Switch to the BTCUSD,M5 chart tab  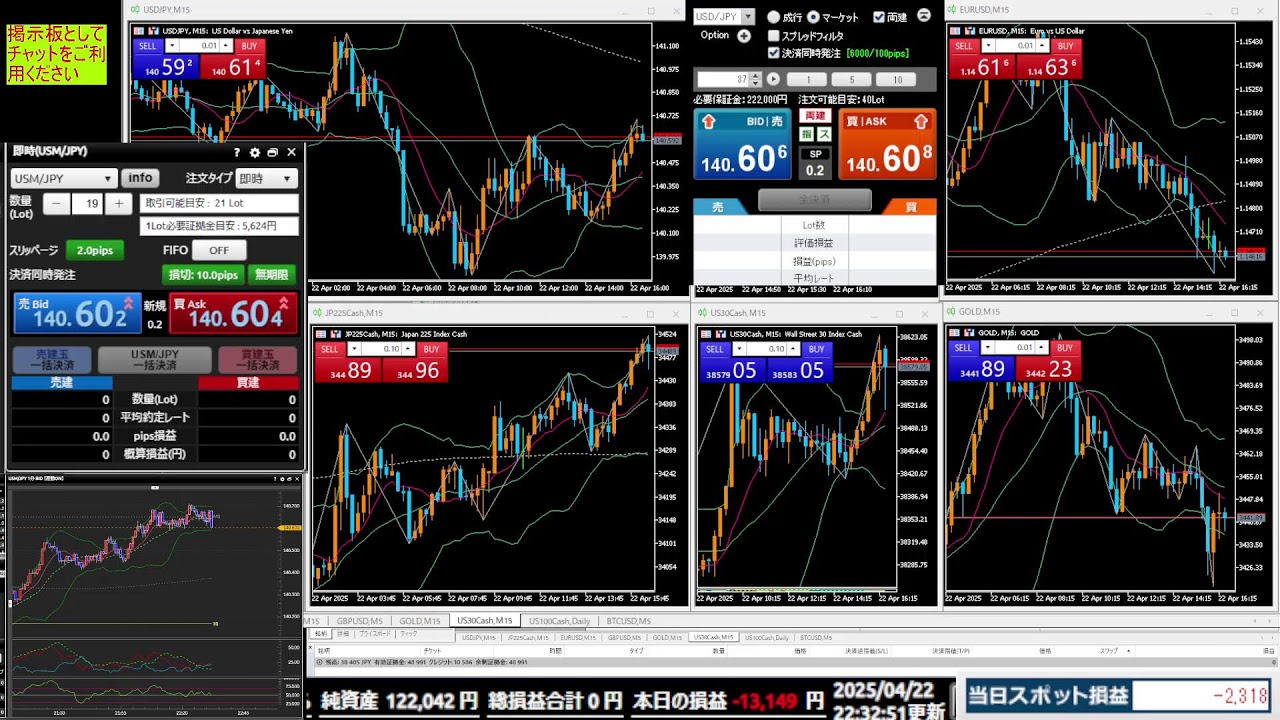coord(628,621)
